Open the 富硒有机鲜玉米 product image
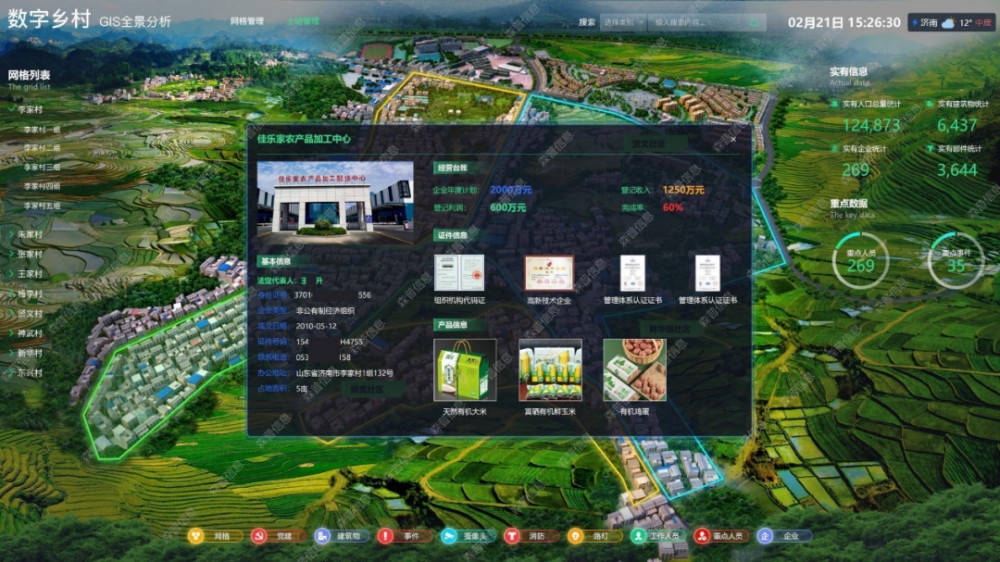 [x=550, y=370]
